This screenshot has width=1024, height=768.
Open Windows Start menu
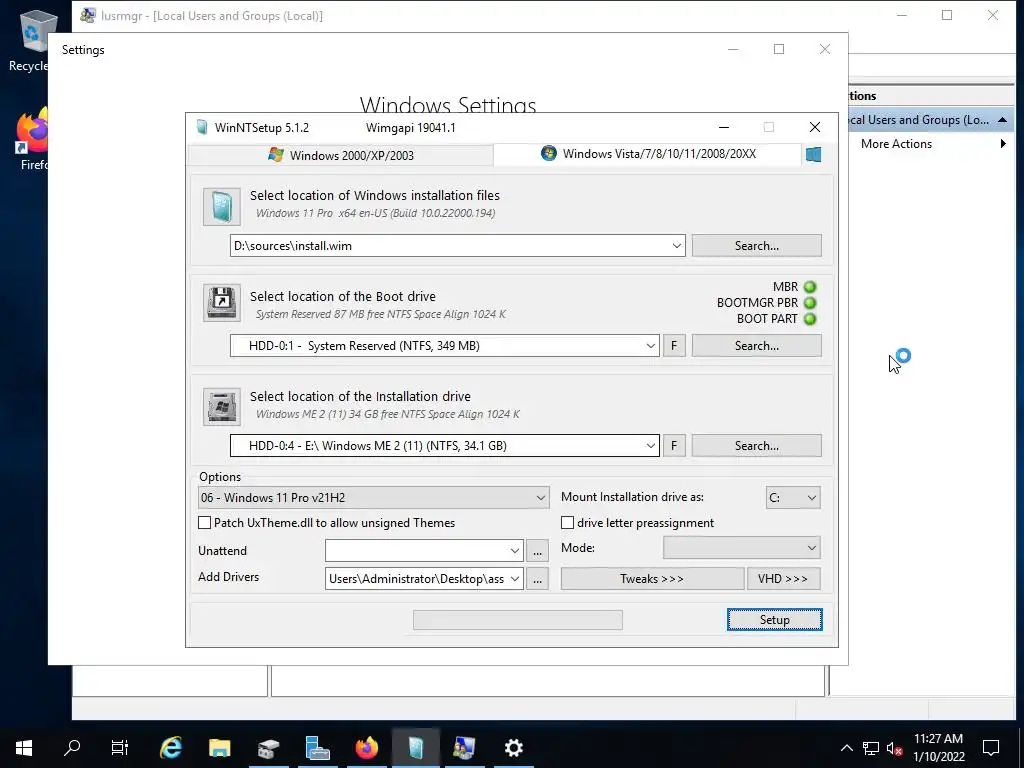coord(24,748)
